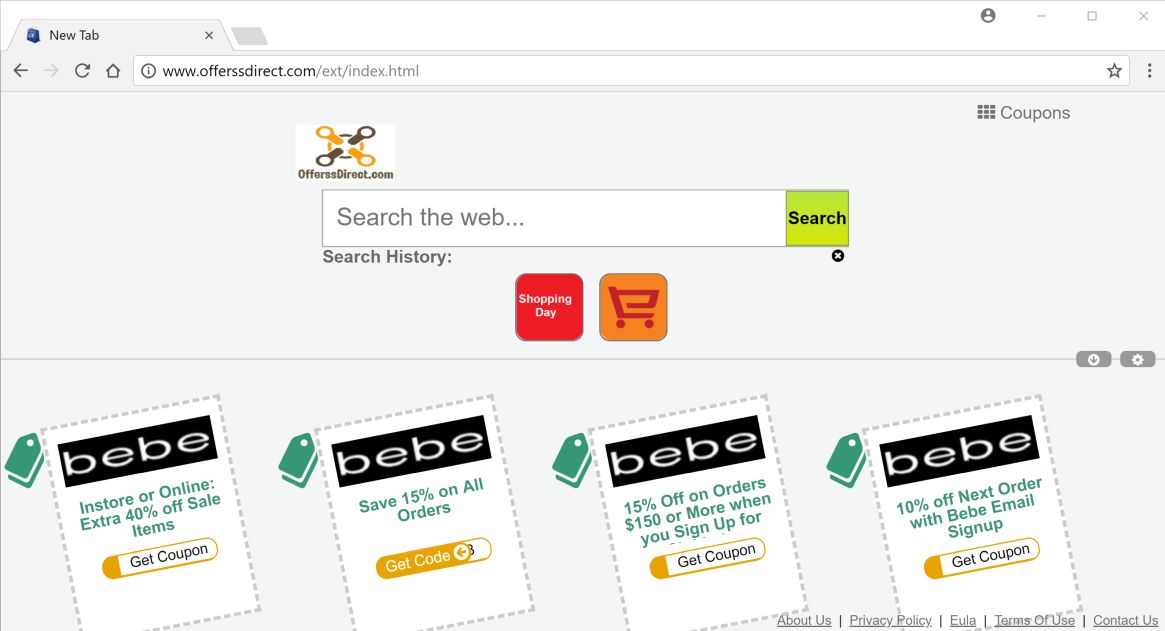Click tag icon beside Email Signup coupon

point(846,461)
